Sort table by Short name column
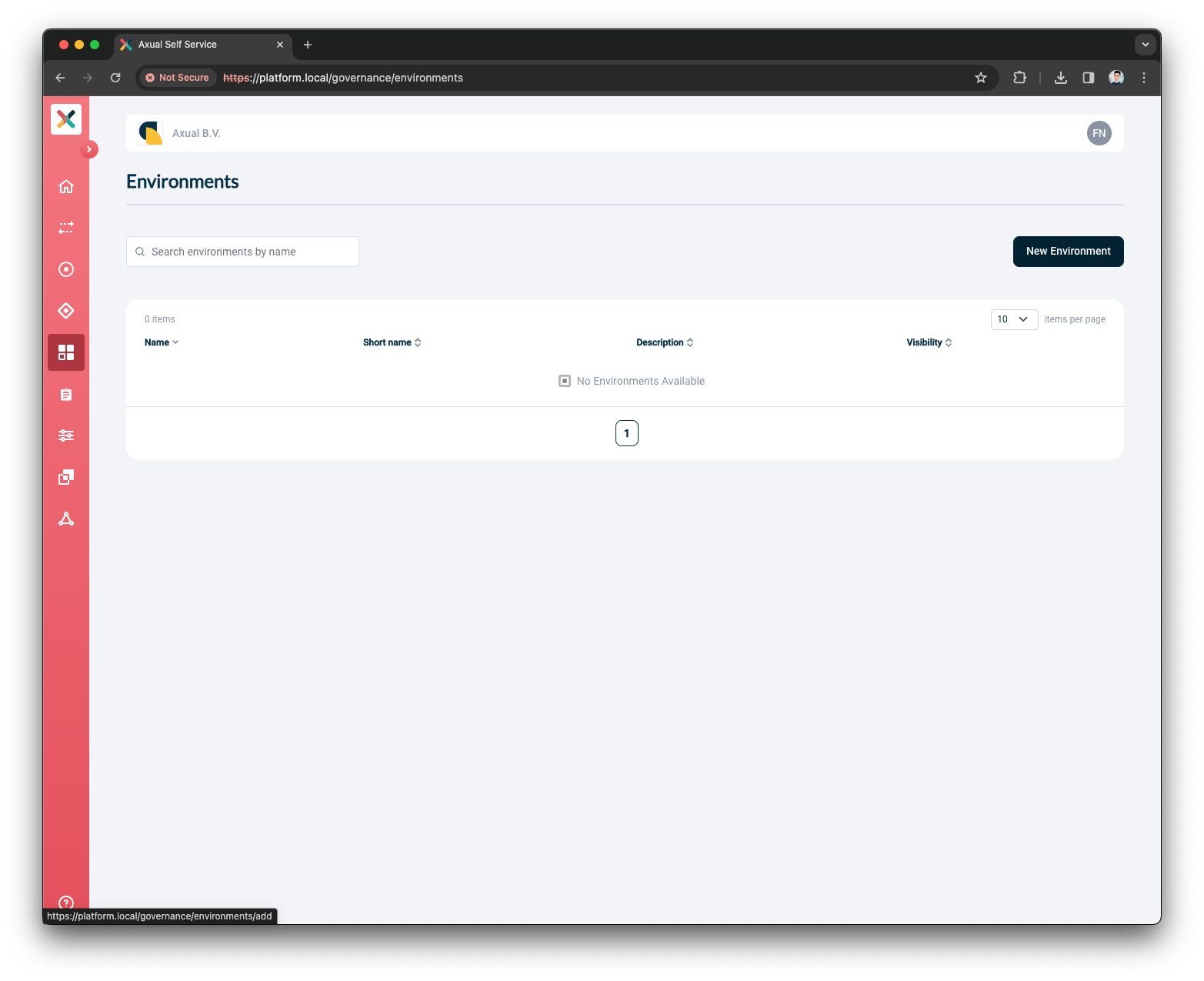 coord(392,342)
